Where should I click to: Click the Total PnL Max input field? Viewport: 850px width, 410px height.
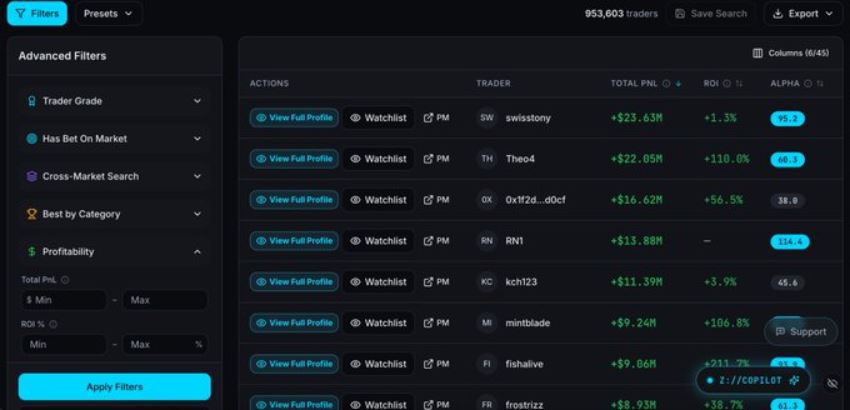(165, 300)
